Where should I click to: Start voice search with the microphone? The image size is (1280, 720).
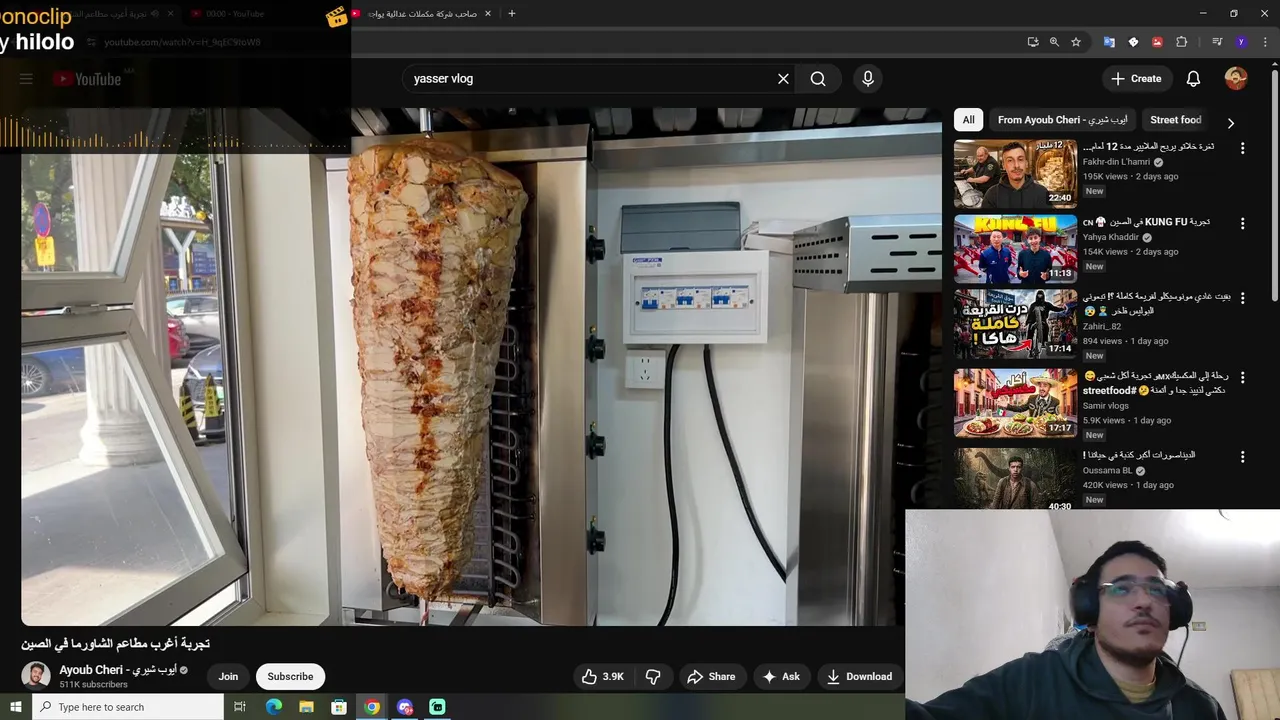(x=868, y=79)
